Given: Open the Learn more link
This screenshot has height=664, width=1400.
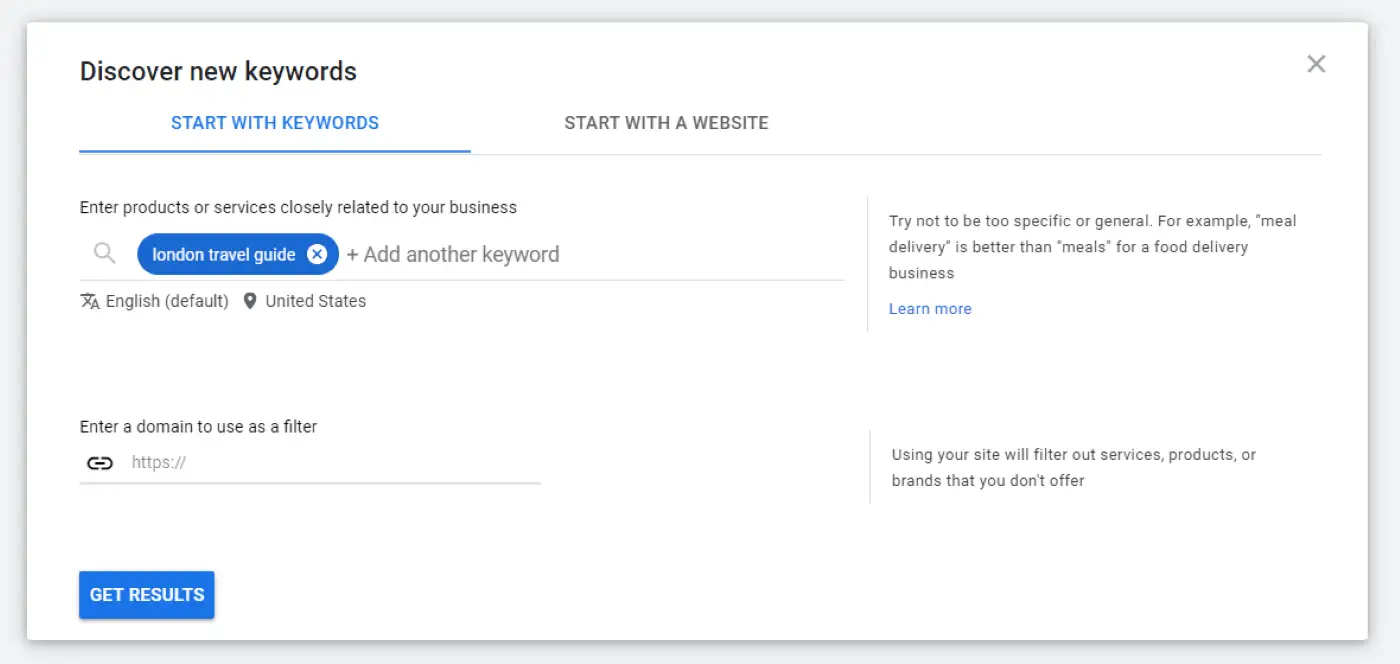Looking at the screenshot, I should point(930,309).
